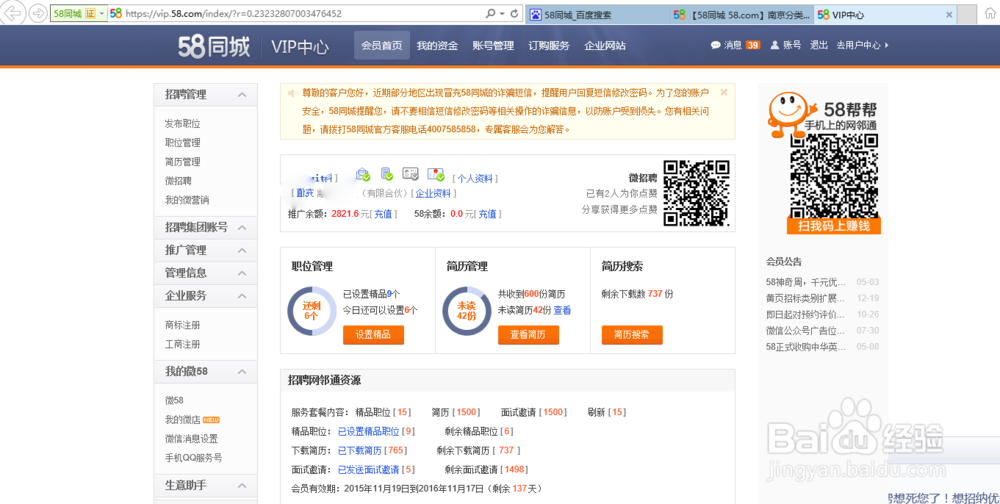Open the 去用户中心 dropdown arrow
Image resolution: width=1000 pixels, height=504 pixels.
pos(887,45)
